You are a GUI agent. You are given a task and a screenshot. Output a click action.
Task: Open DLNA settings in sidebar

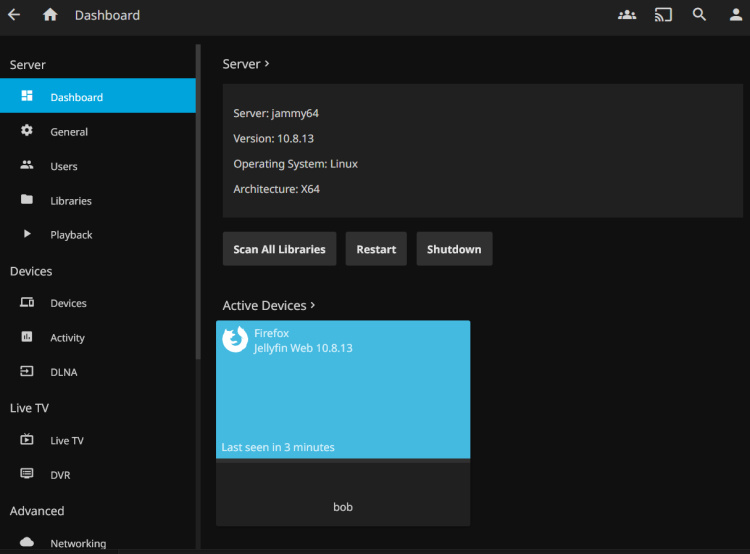(x=64, y=372)
